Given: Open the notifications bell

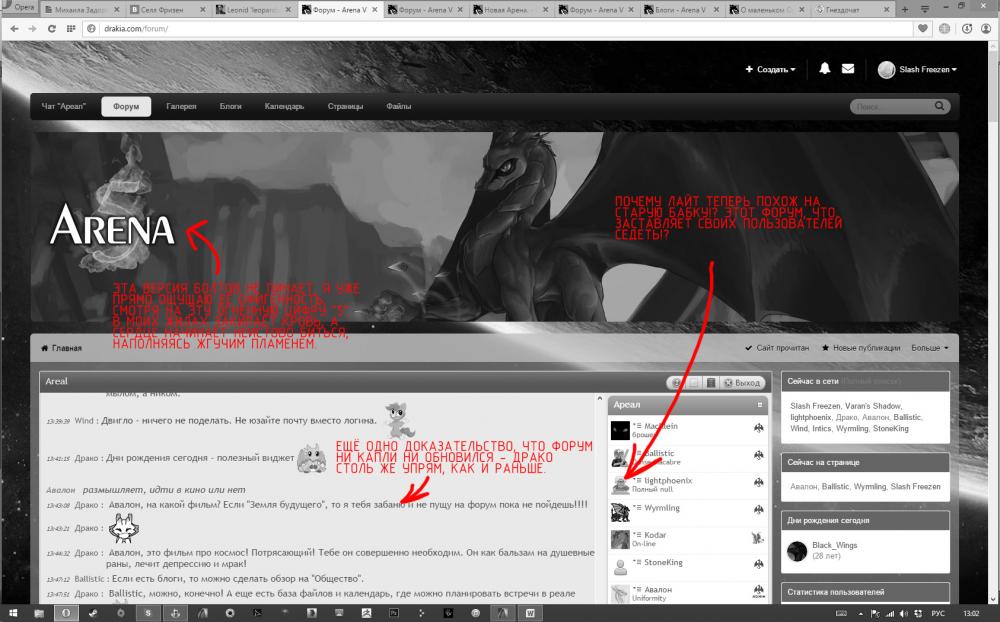Looking at the screenshot, I should click(825, 69).
